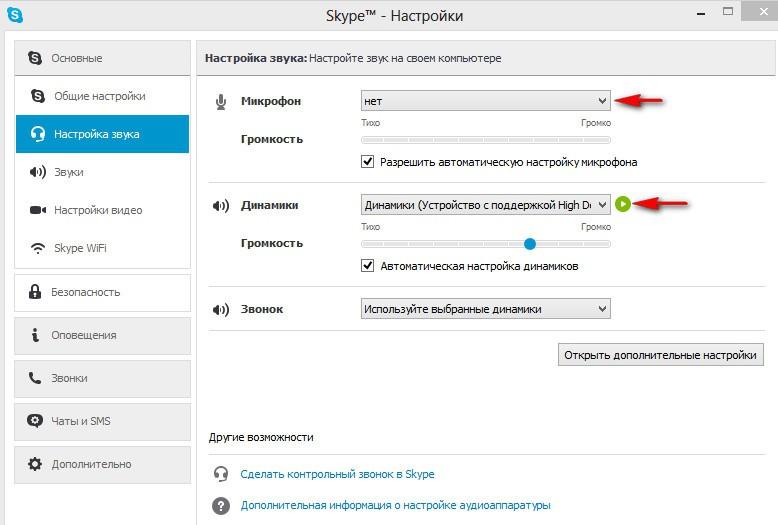Open the Звонок ringing device dropdown
778x525 pixels.
(x=485, y=309)
